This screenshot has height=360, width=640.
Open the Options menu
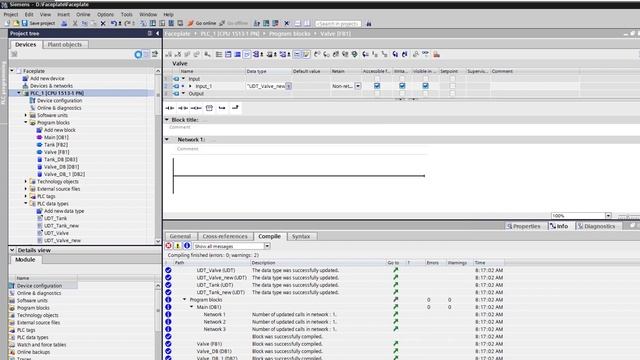pos(105,14)
